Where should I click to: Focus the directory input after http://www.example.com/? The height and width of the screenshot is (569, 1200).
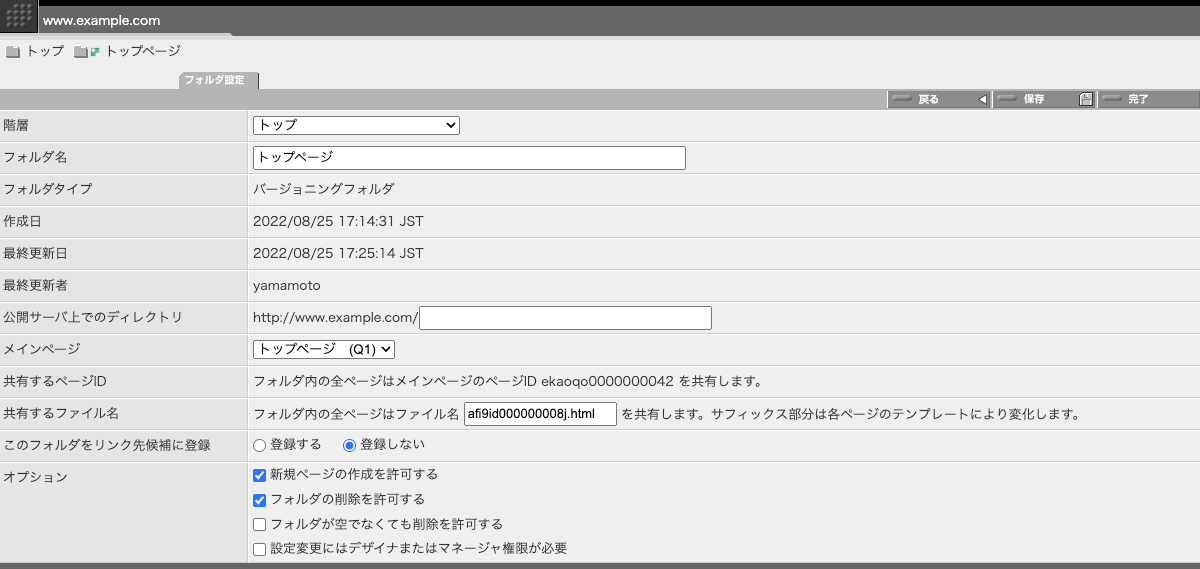pyautogui.click(x=565, y=318)
